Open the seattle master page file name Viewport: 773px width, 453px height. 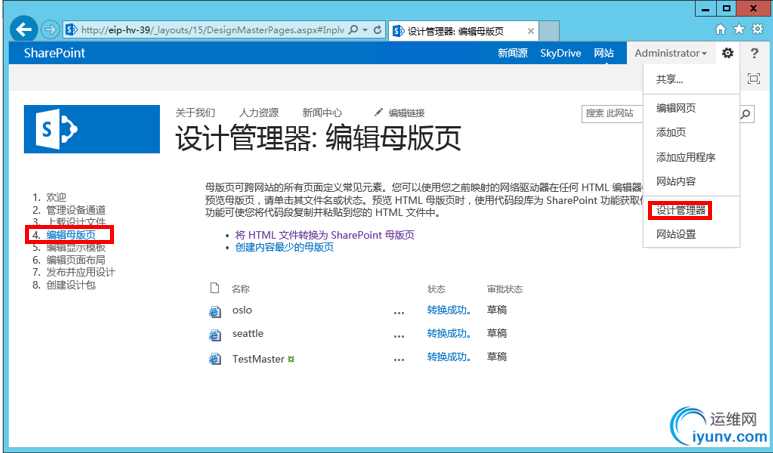[248, 334]
